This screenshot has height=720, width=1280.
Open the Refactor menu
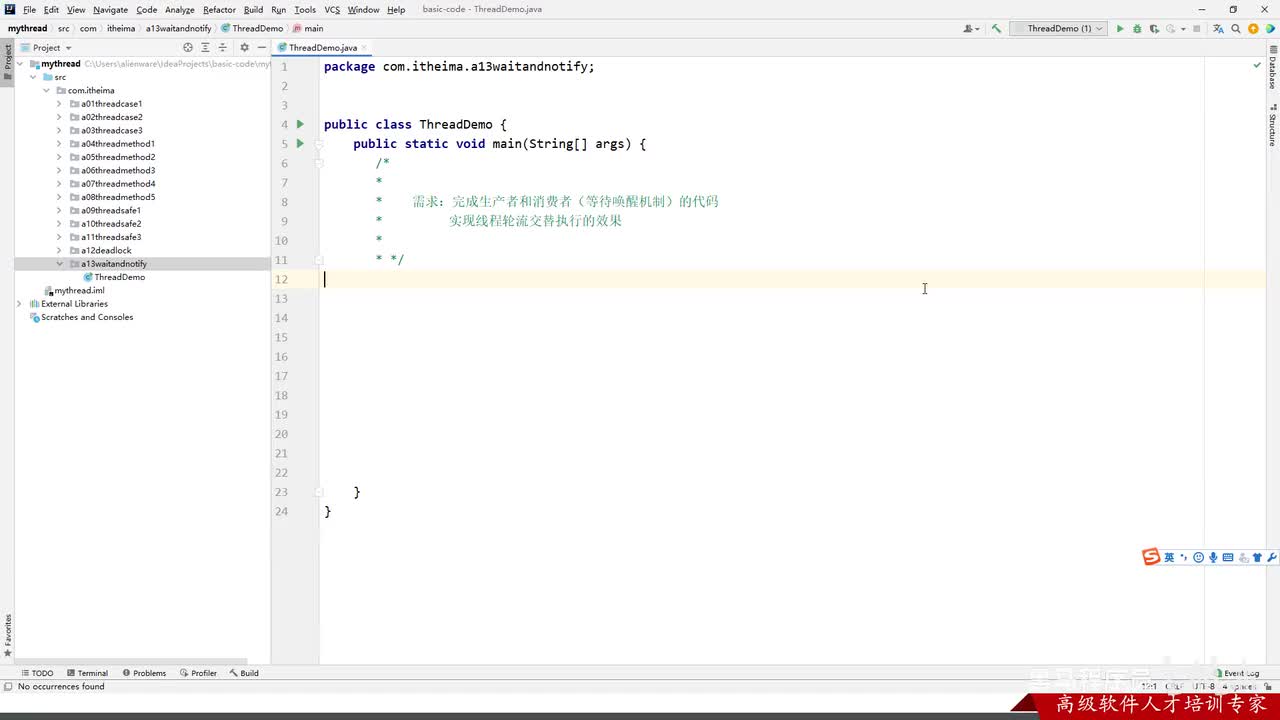219,10
